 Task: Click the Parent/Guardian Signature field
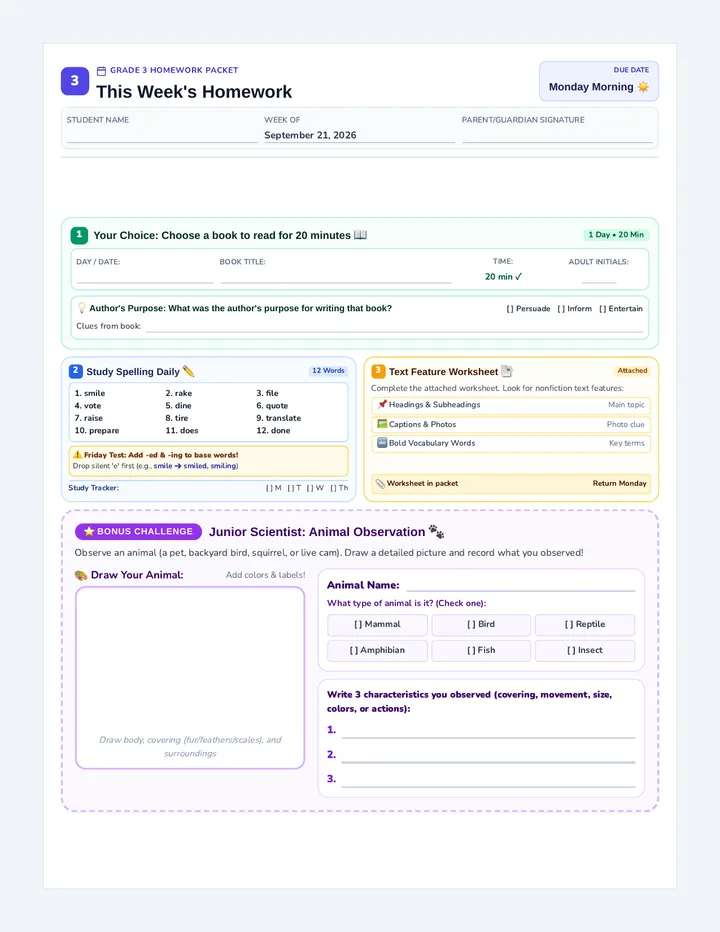[x=557, y=136]
